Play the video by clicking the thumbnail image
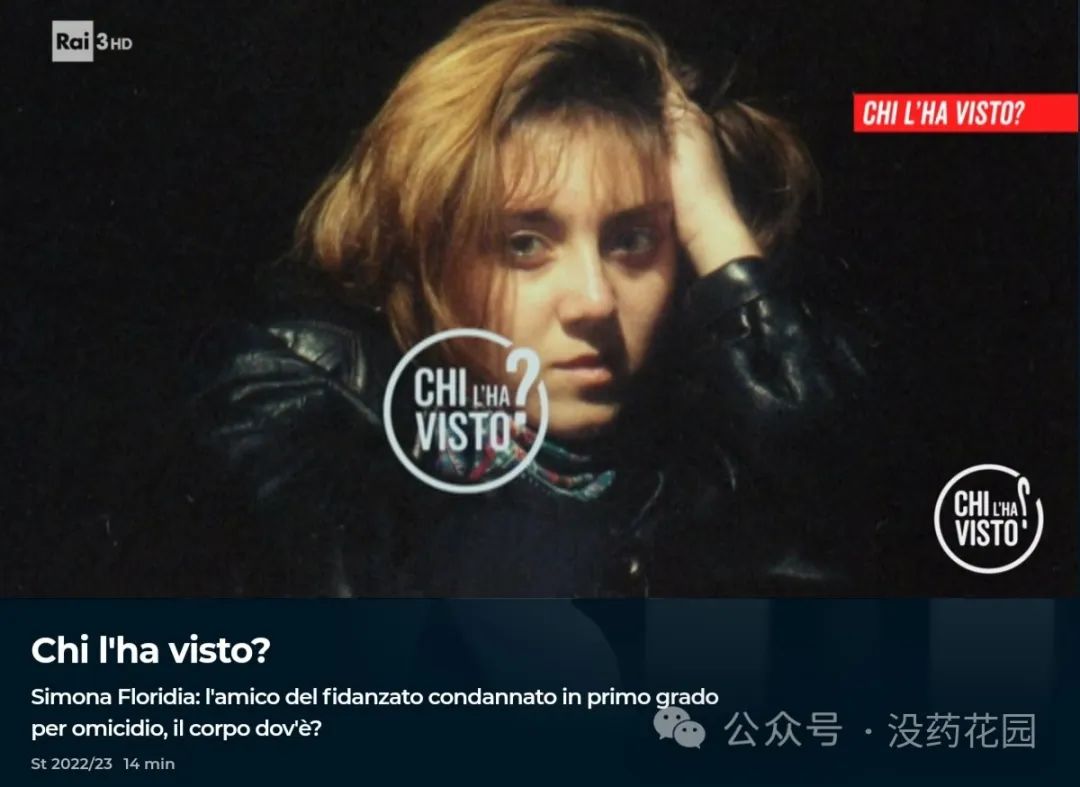 [x=540, y=299]
